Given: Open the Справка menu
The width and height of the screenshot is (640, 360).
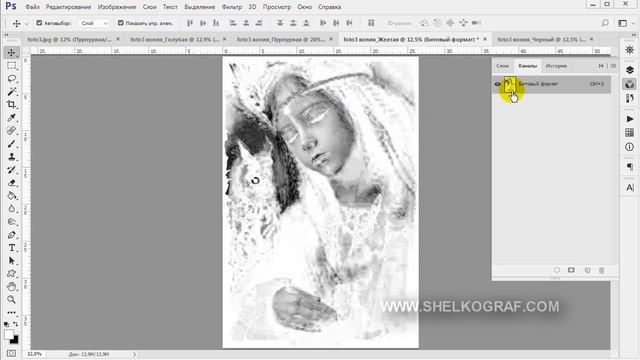Looking at the screenshot, I should pyautogui.click(x=329, y=7).
